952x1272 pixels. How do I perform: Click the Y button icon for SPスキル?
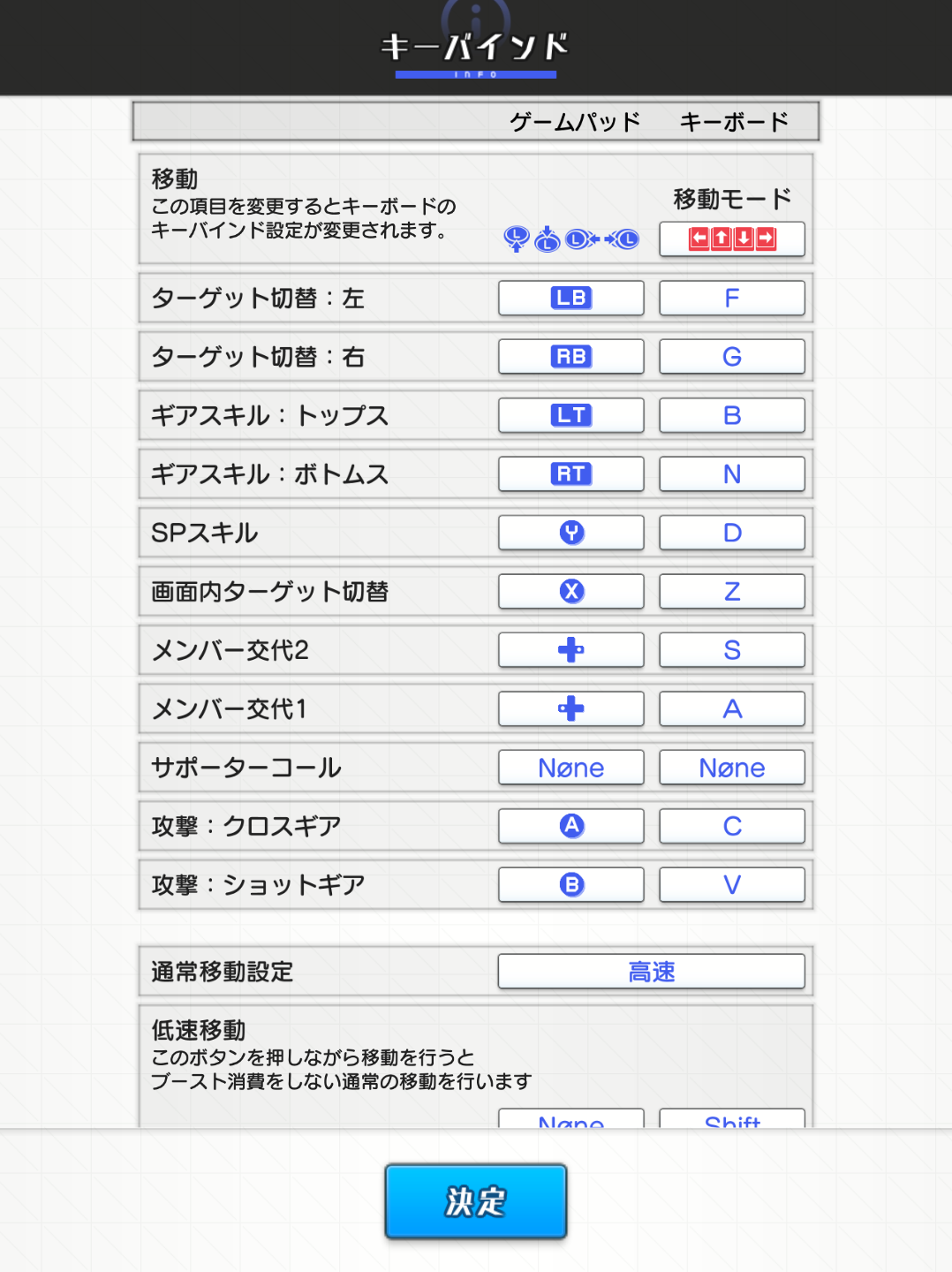pyautogui.click(x=570, y=533)
